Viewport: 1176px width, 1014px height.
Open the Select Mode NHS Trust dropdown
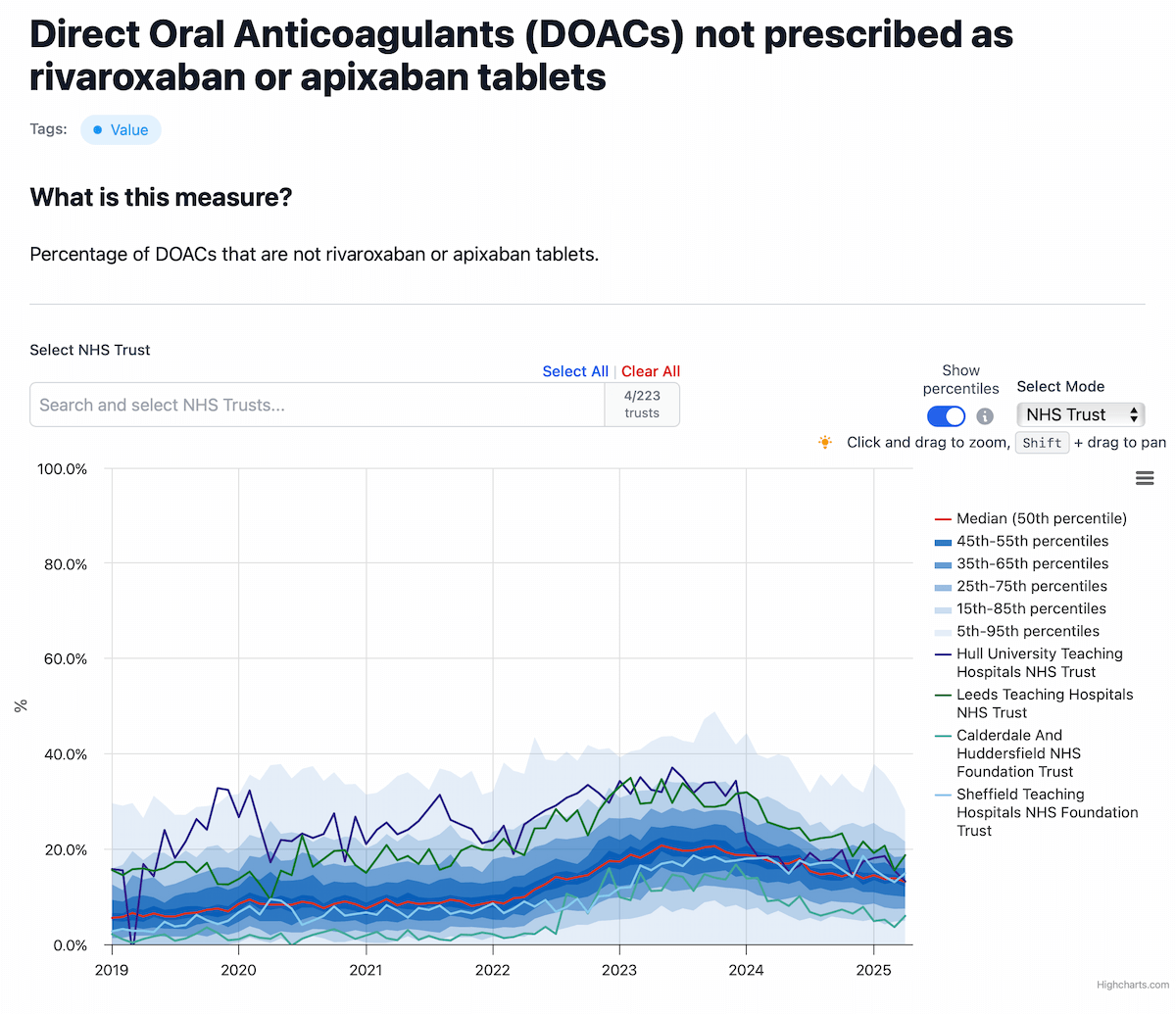point(1080,414)
